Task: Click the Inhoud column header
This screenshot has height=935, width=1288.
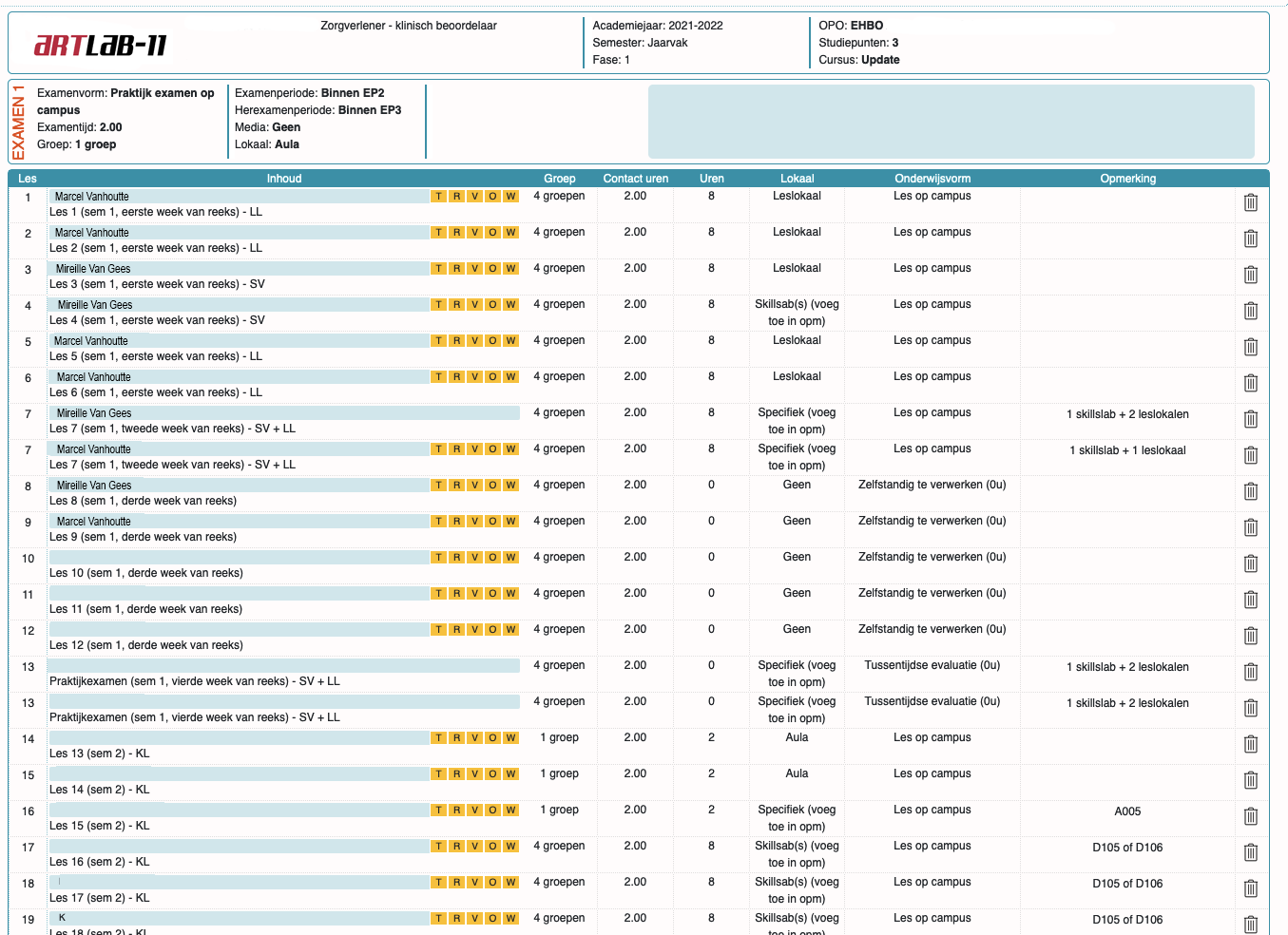Action: 283,179
